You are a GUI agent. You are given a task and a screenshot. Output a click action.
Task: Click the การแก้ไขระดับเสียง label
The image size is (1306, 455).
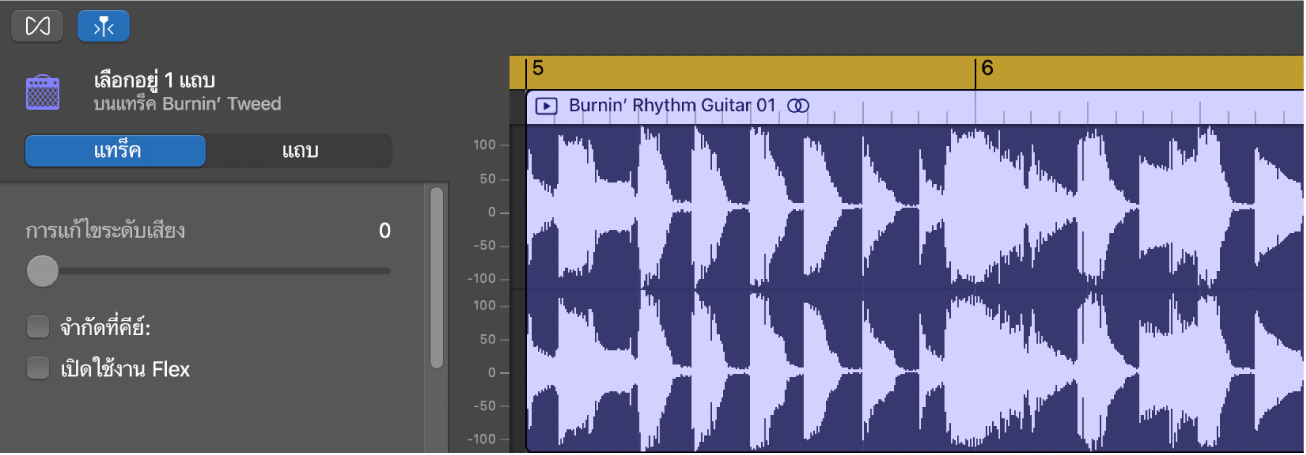click(106, 231)
